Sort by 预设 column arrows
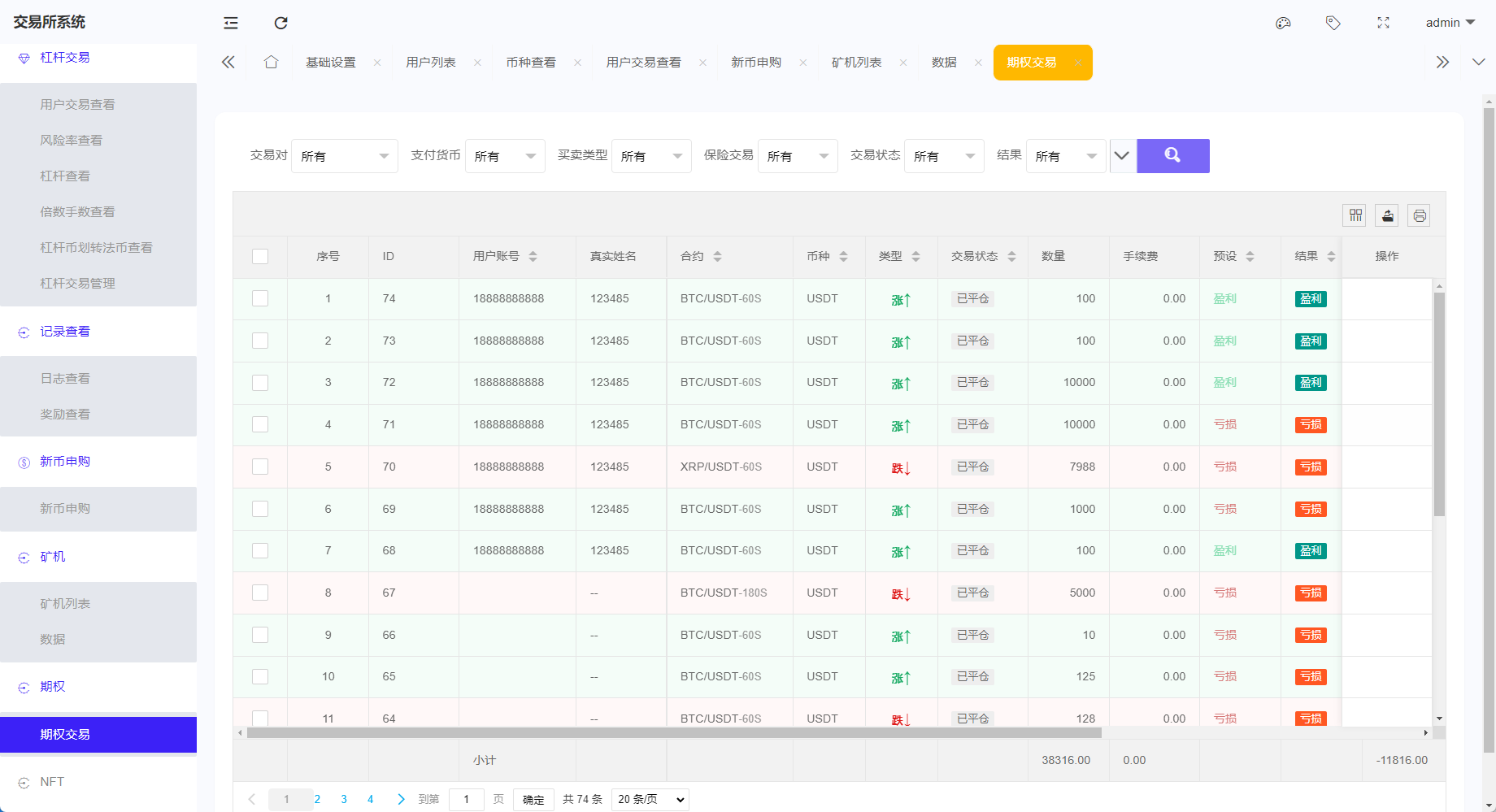The width and height of the screenshot is (1496, 812). [1250, 257]
